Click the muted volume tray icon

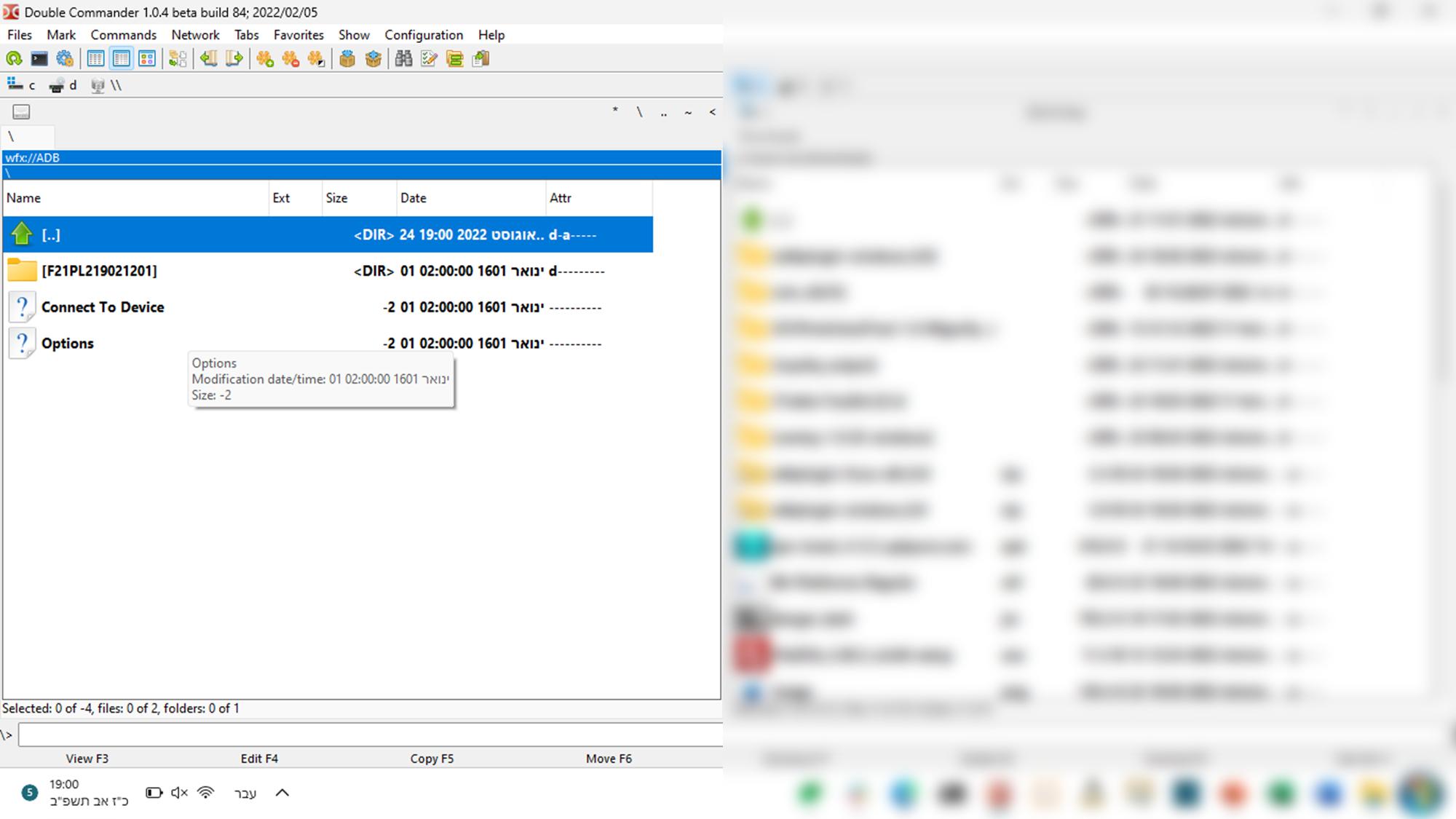coord(179,793)
